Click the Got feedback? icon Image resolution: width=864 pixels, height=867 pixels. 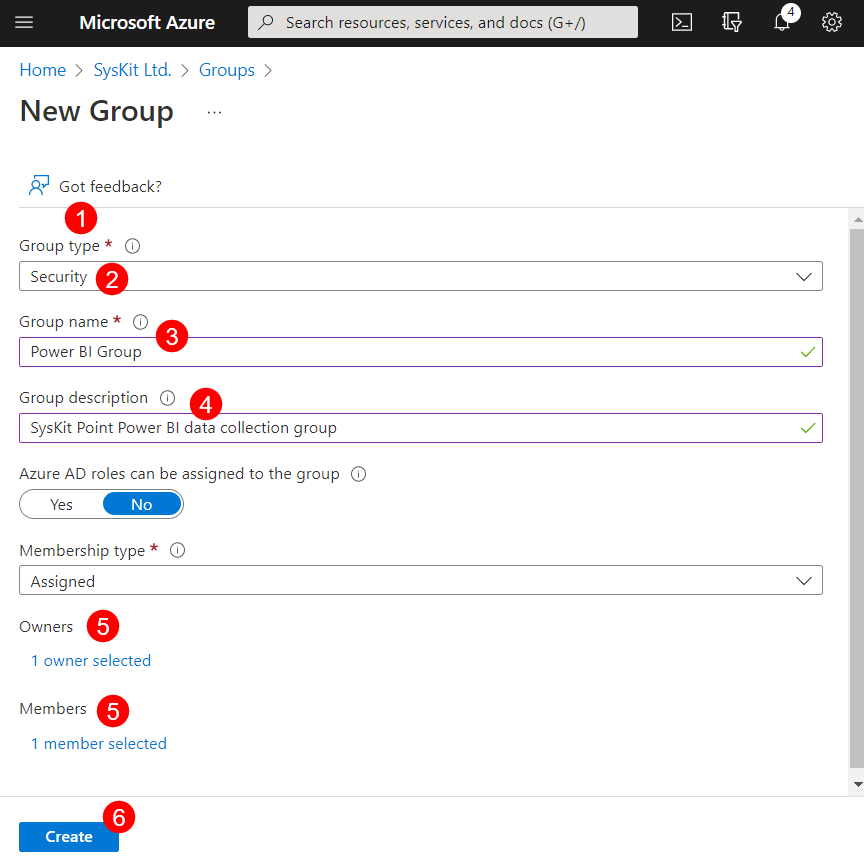tap(38, 185)
